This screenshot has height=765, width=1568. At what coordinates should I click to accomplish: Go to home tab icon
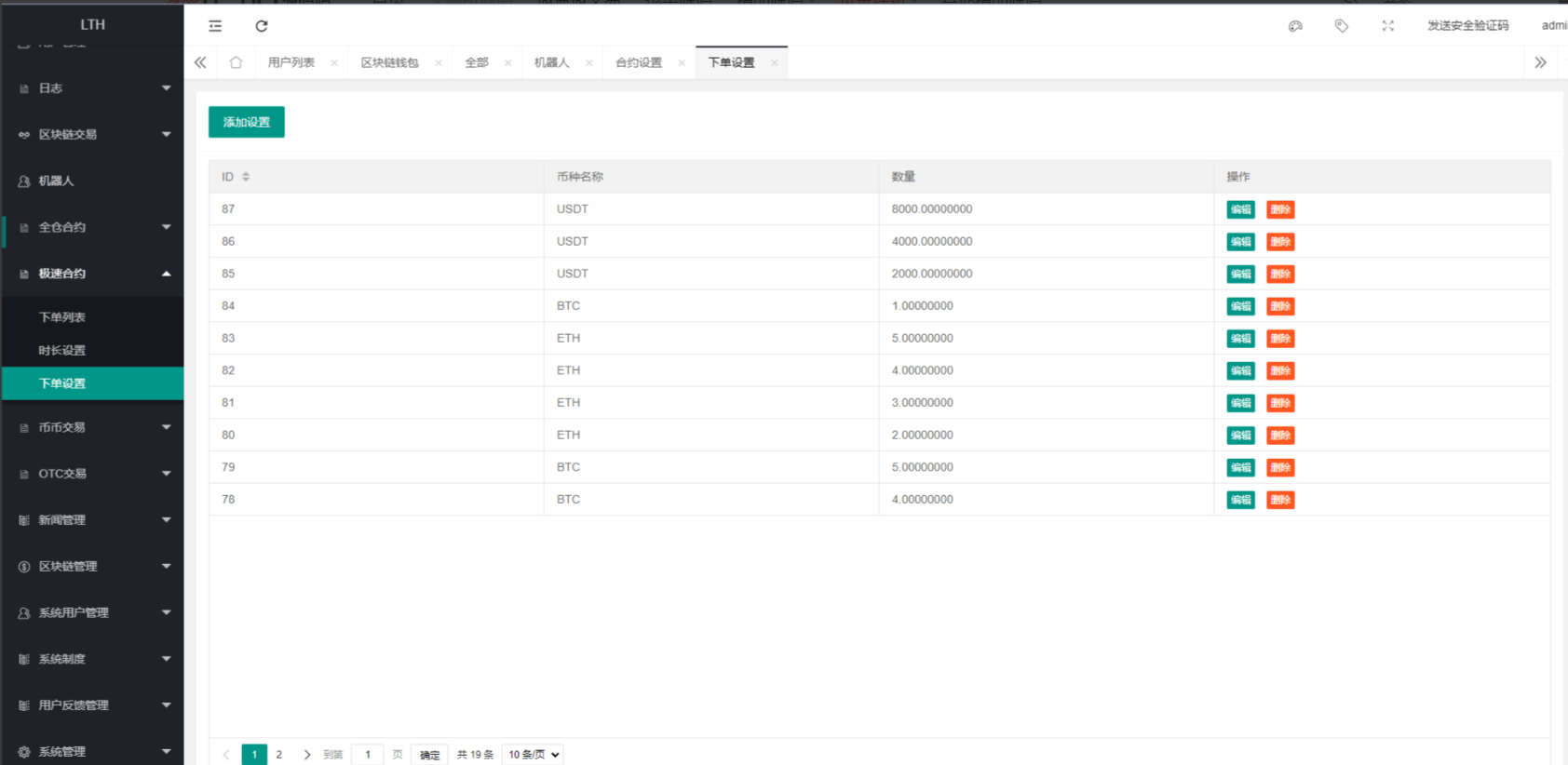point(236,62)
